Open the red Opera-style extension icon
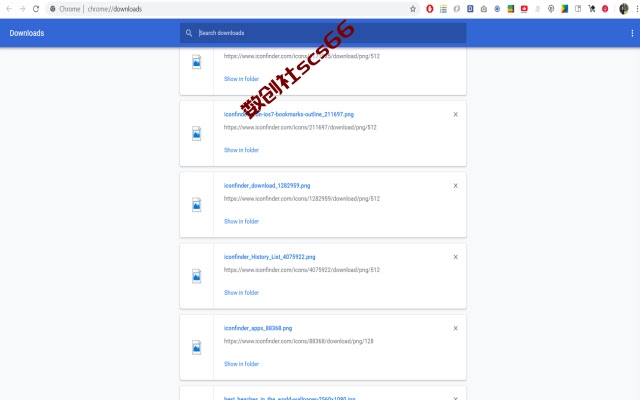The image size is (640, 400). click(x=429, y=9)
